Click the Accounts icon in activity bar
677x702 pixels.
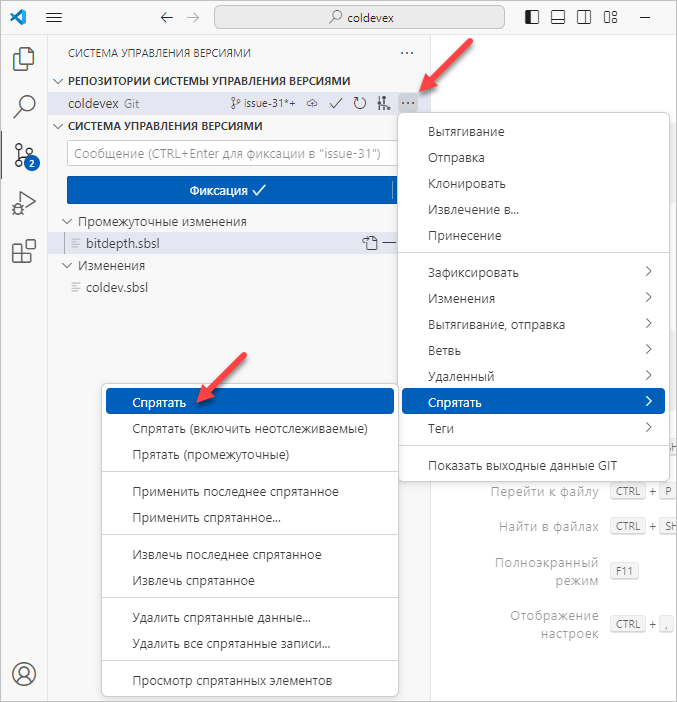pos(23,673)
